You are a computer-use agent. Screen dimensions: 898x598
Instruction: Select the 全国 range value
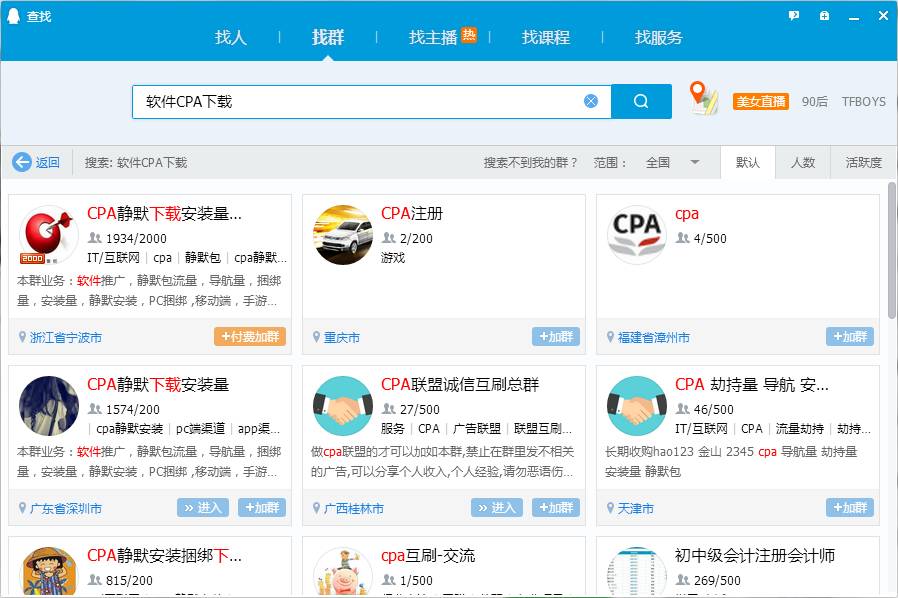[x=657, y=163]
